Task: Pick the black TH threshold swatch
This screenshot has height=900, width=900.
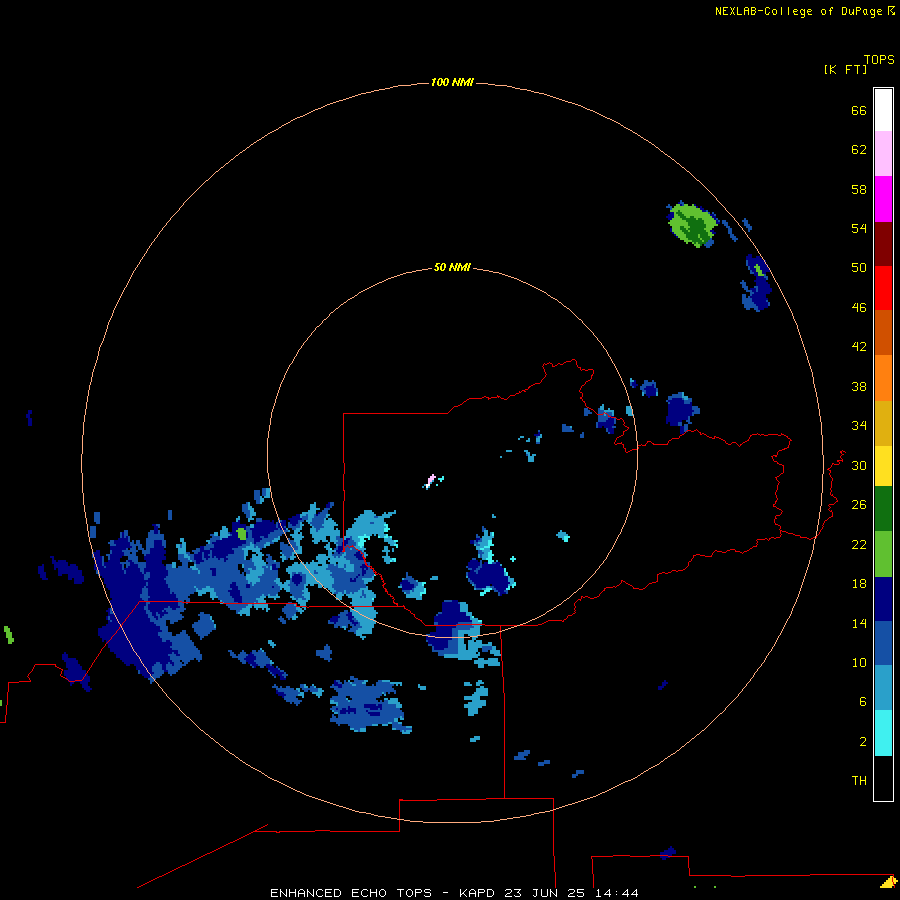Action: click(883, 778)
